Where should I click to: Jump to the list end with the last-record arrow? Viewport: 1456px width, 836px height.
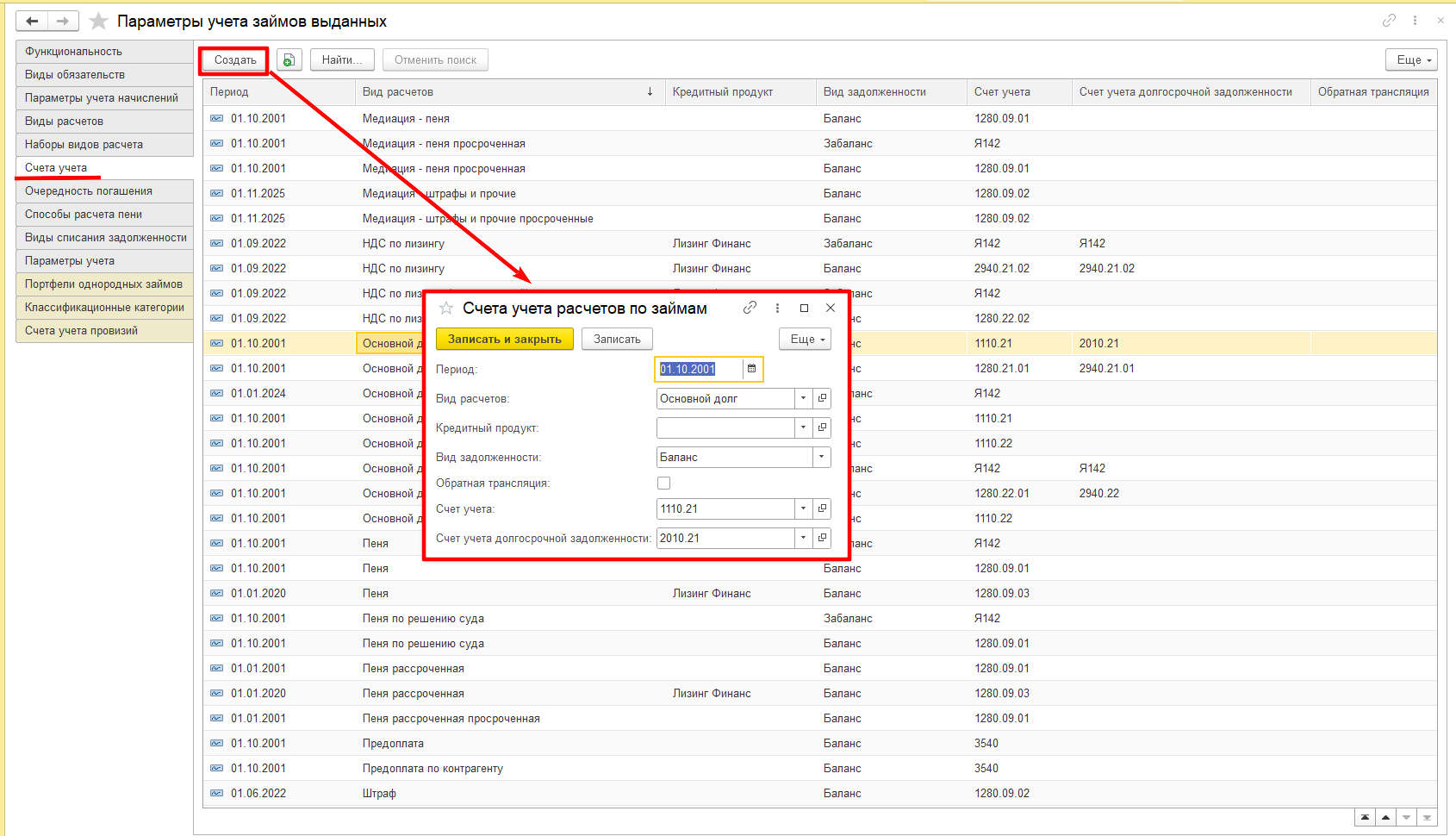1427,817
